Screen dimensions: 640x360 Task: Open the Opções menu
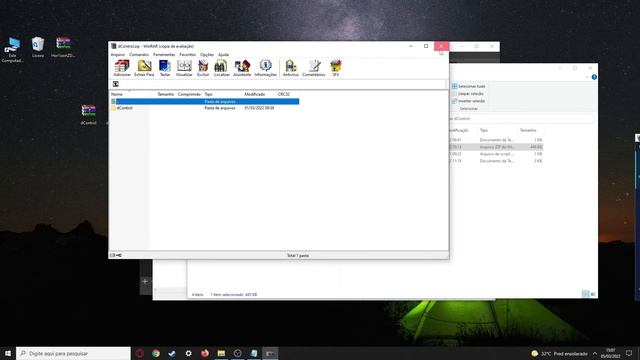(207, 55)
